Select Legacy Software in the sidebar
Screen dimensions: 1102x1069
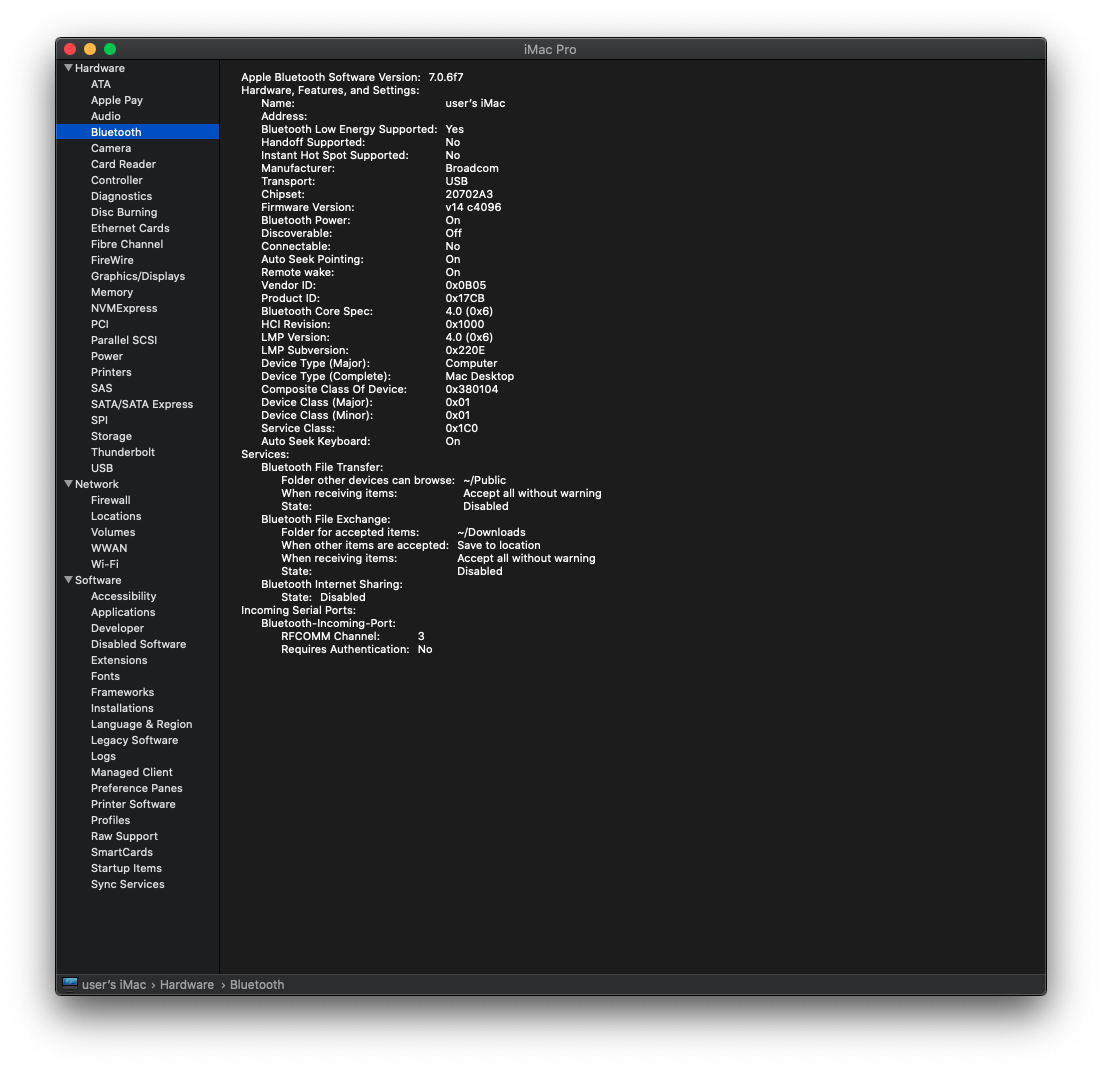(x=134, y=740)
